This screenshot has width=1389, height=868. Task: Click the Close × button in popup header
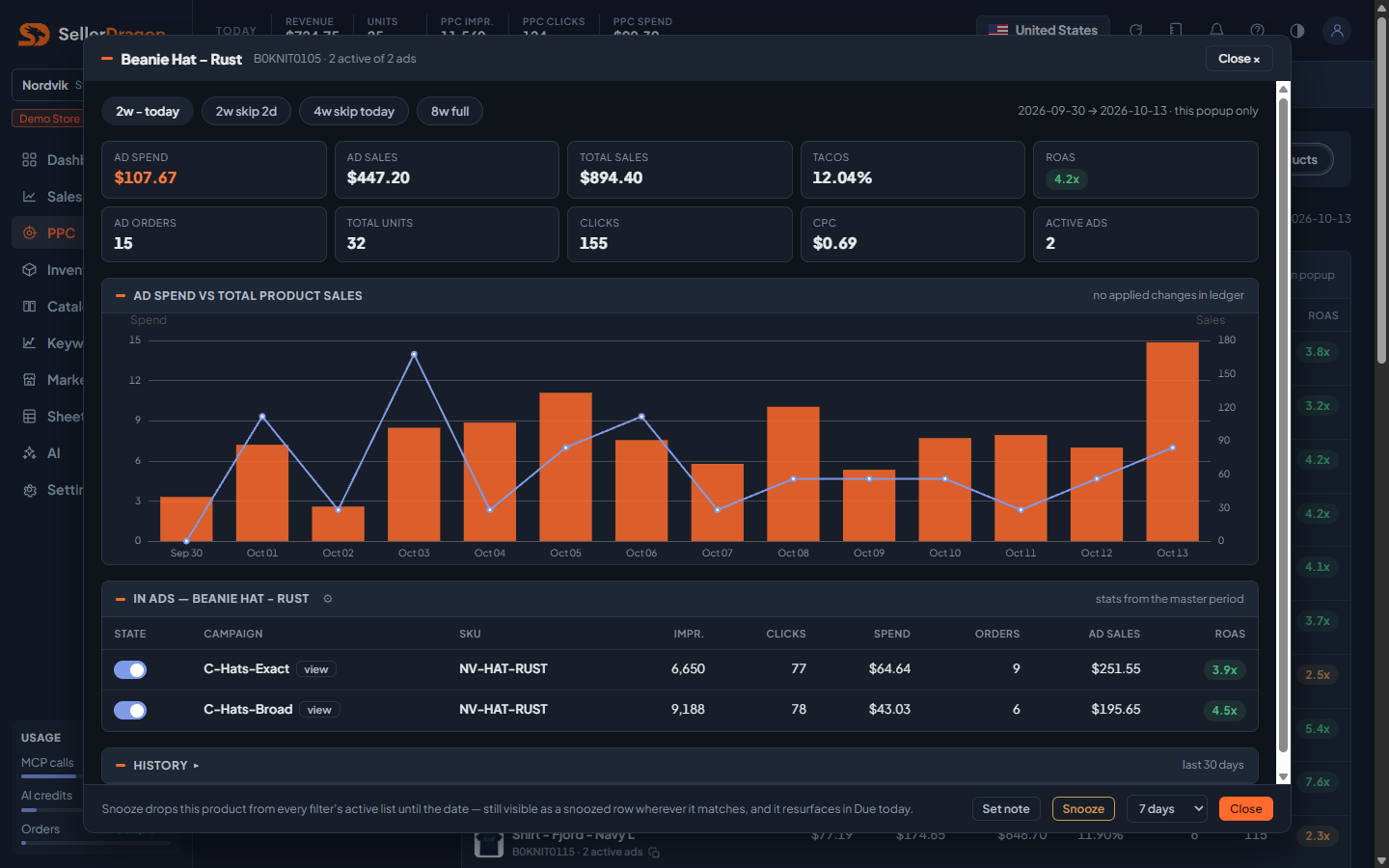click(1239, 59)
